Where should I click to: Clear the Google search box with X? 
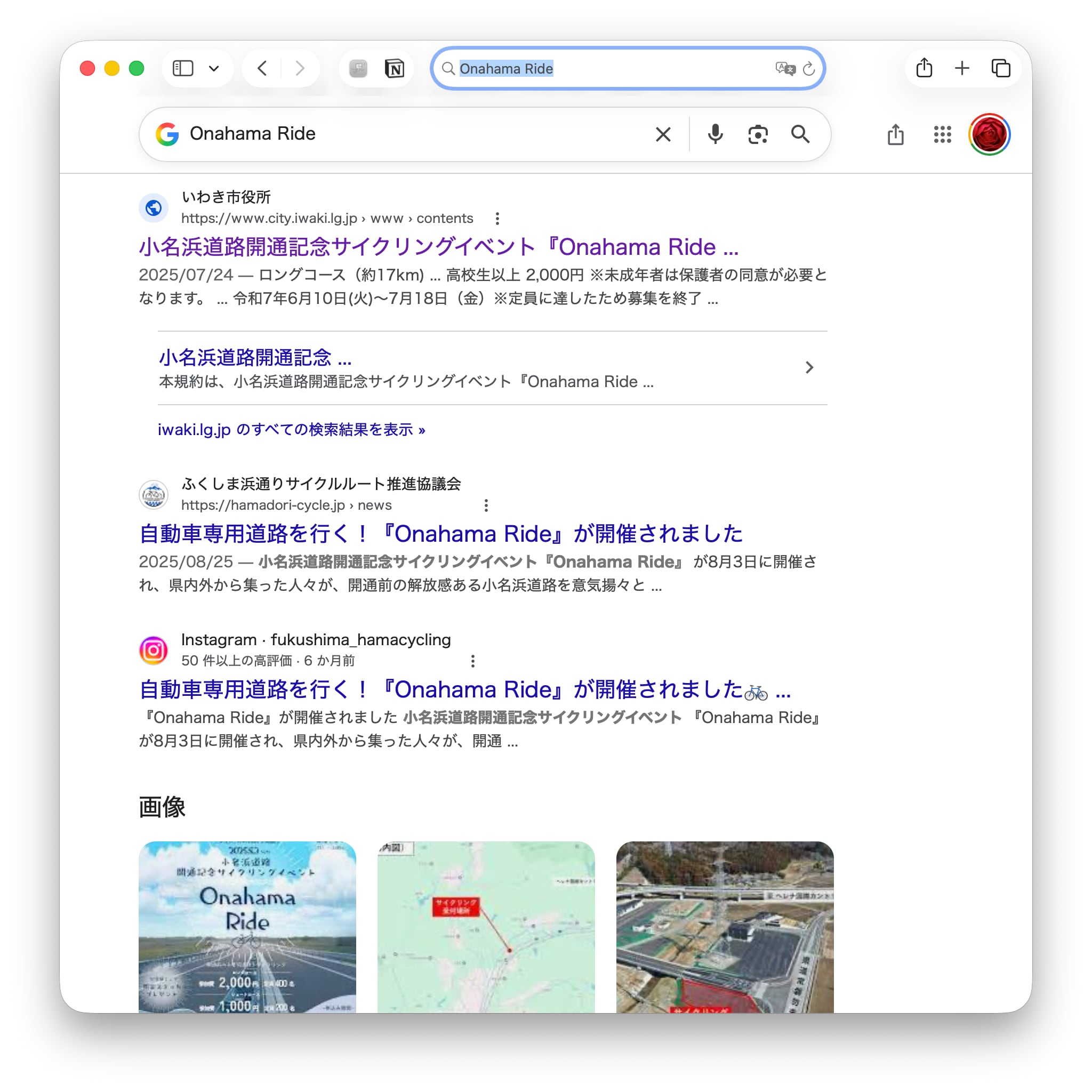663,134
